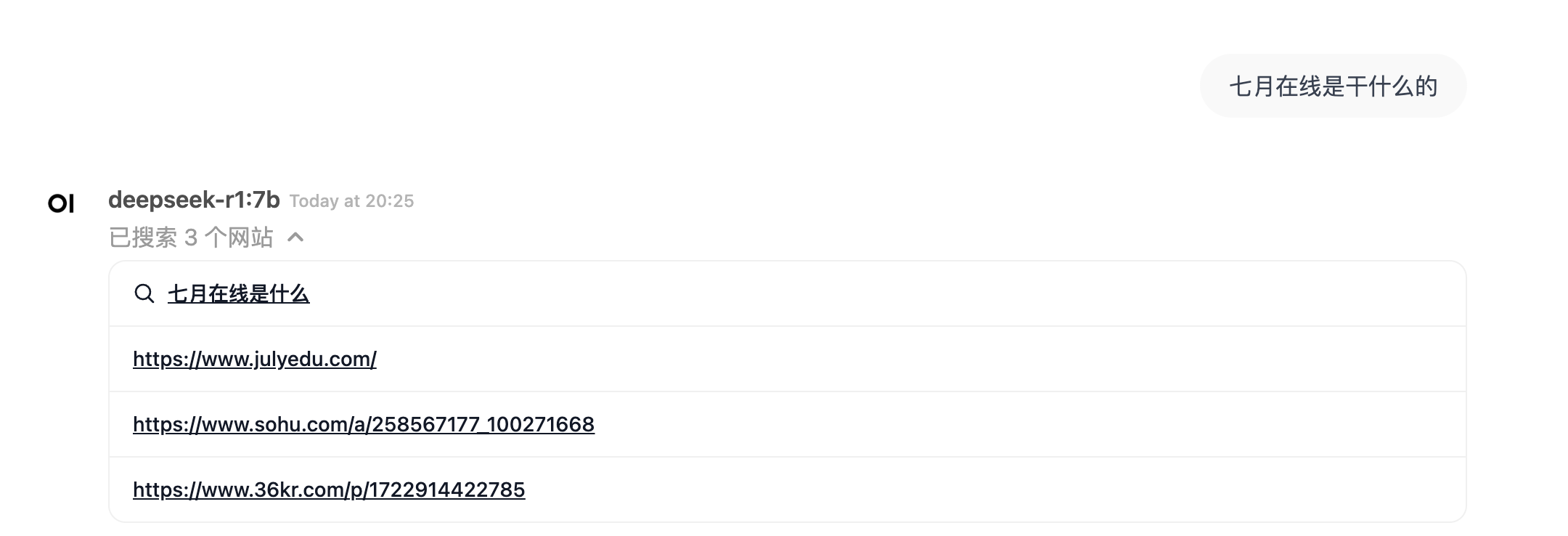The width and height of the screenshot is (1568, 536).
Task: Open the julyedu.com link
Action: pos(255,359)
